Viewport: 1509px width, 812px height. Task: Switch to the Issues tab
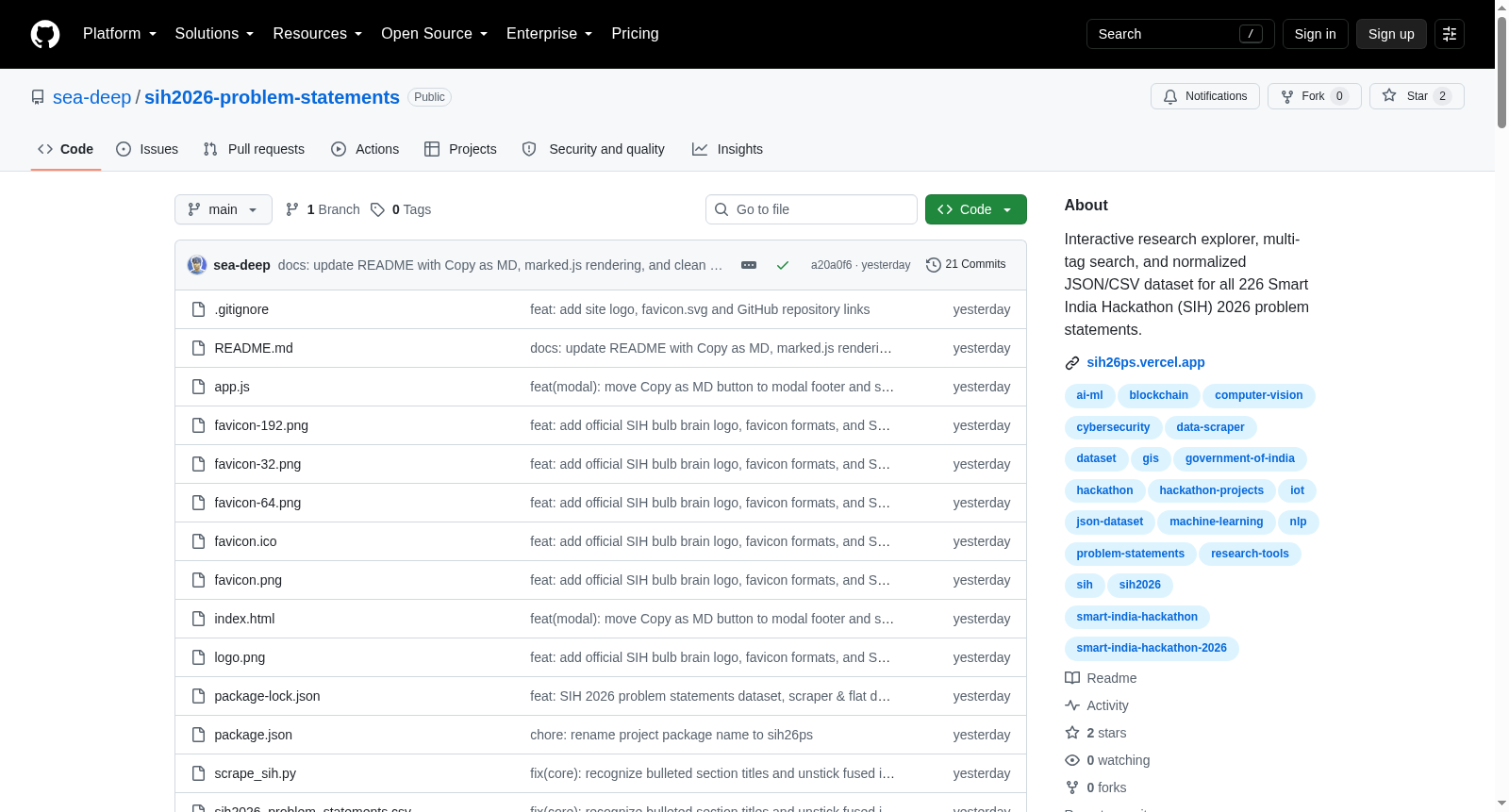pyautogui.click(x=147, y=149)
